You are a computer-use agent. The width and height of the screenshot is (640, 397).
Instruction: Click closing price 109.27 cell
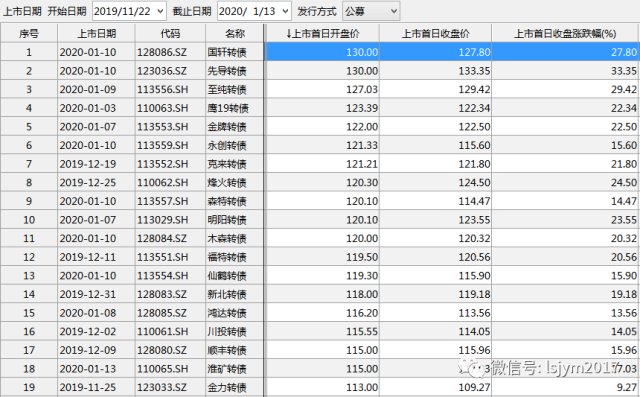point(436,387)
